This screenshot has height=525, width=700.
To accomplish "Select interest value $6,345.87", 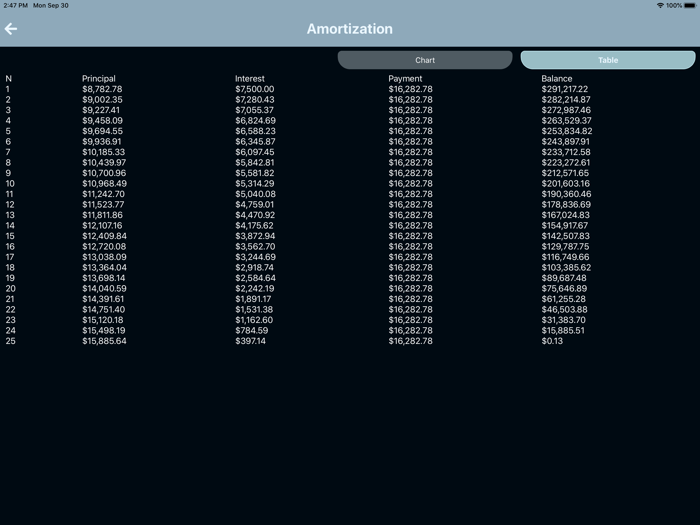I will click(x=255, y=142).
